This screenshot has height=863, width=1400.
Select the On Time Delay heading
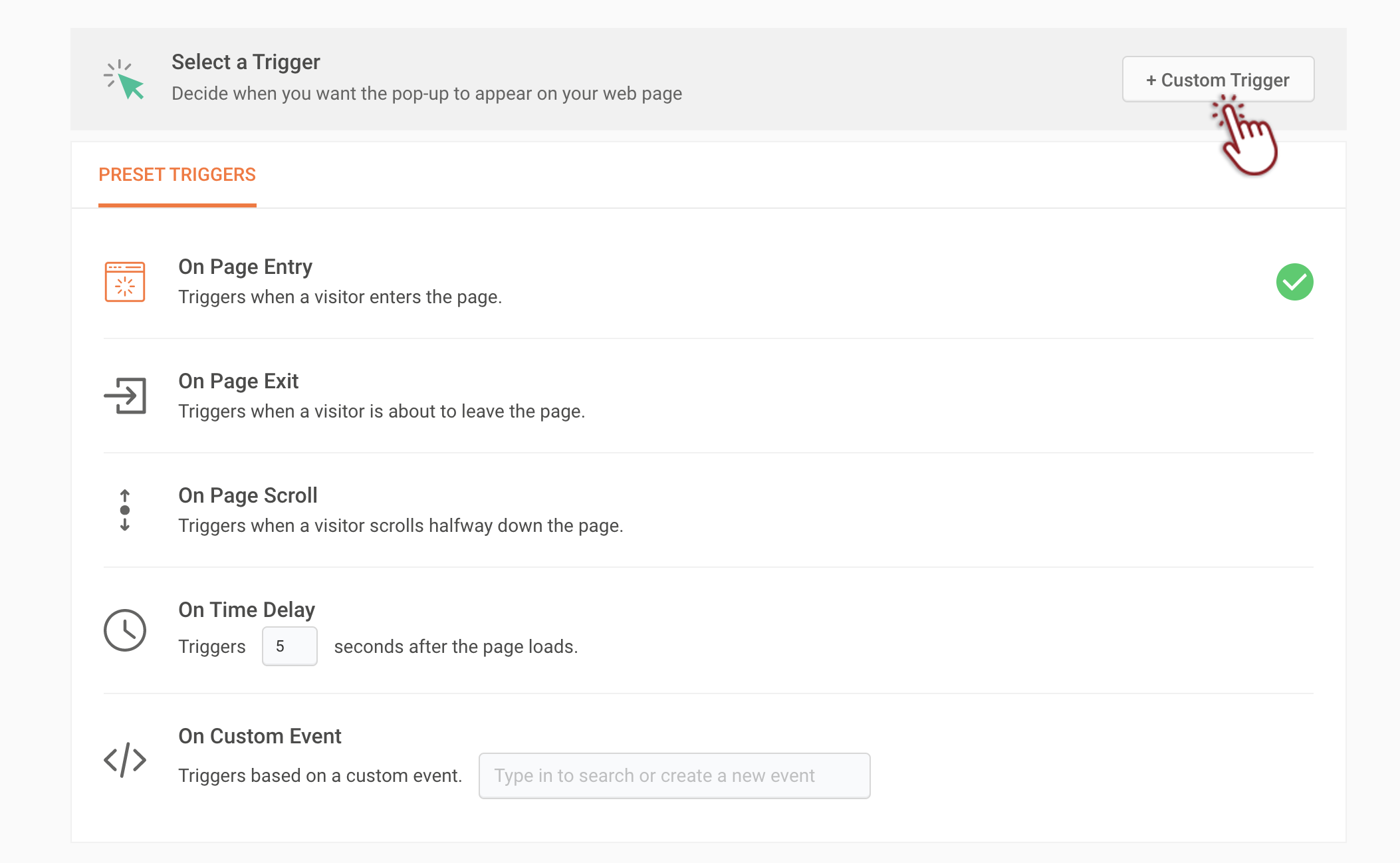pyautogui.click(x=246, y=610)
